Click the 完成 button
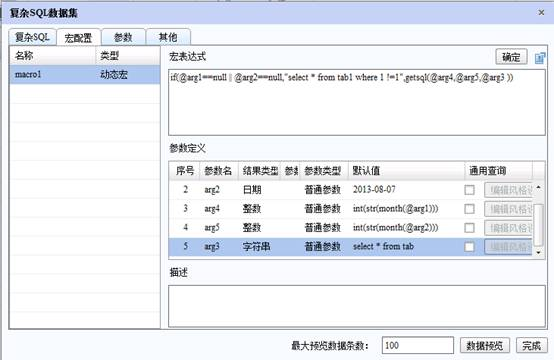 point(532,346)
